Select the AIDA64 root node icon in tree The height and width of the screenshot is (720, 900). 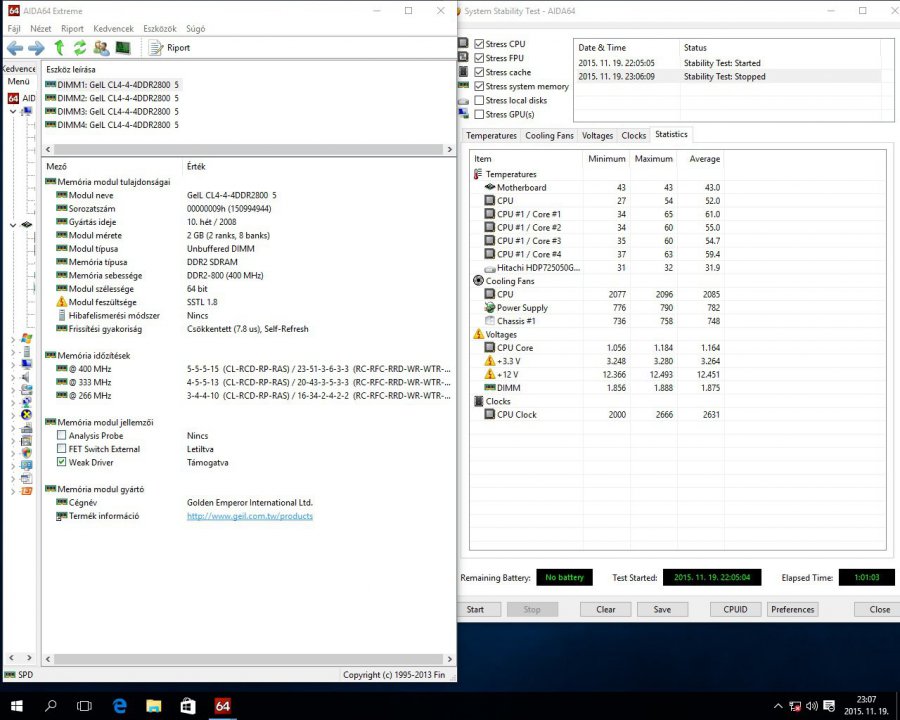[13, 98]
